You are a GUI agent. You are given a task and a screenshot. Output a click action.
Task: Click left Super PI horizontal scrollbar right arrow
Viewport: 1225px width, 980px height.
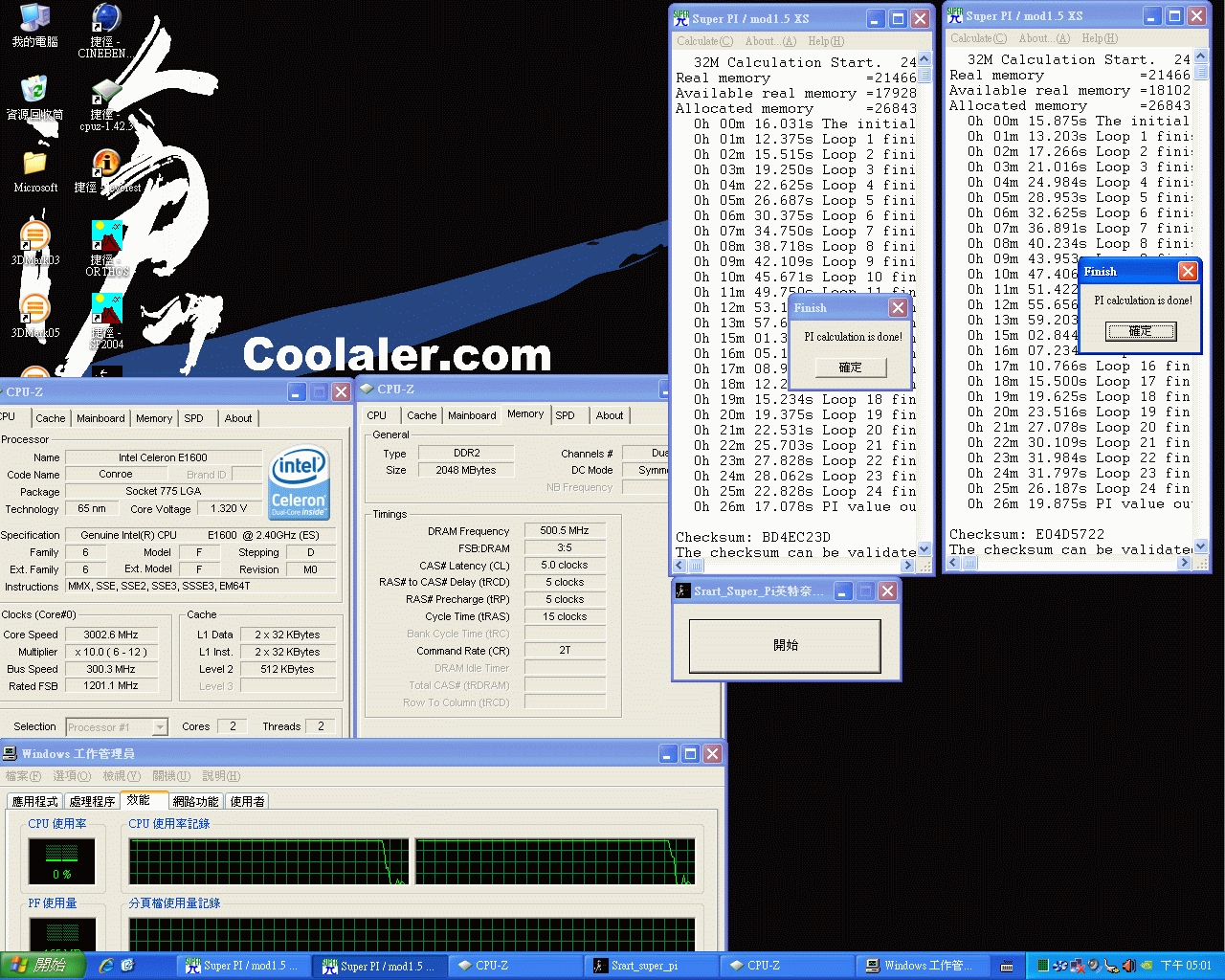point(908,566)
